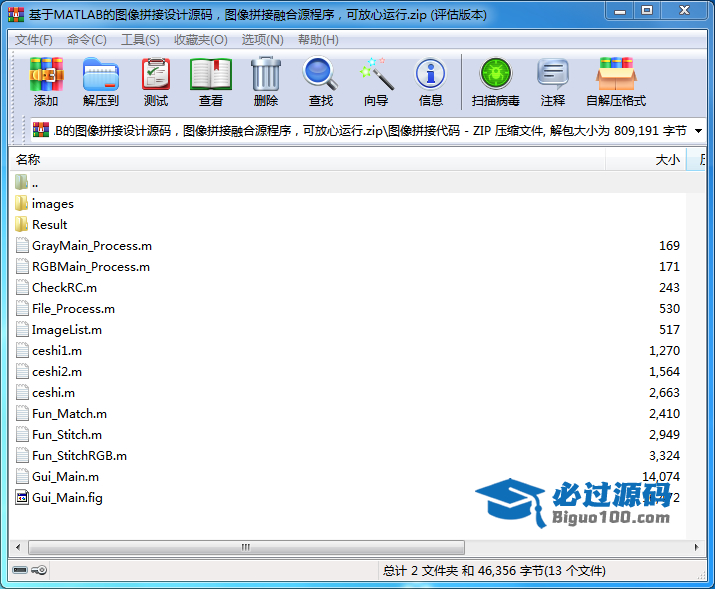Click the 解压到 (Extract to) icon
Image resolution: width=715 pixels, height=589 pixels.
101,74
